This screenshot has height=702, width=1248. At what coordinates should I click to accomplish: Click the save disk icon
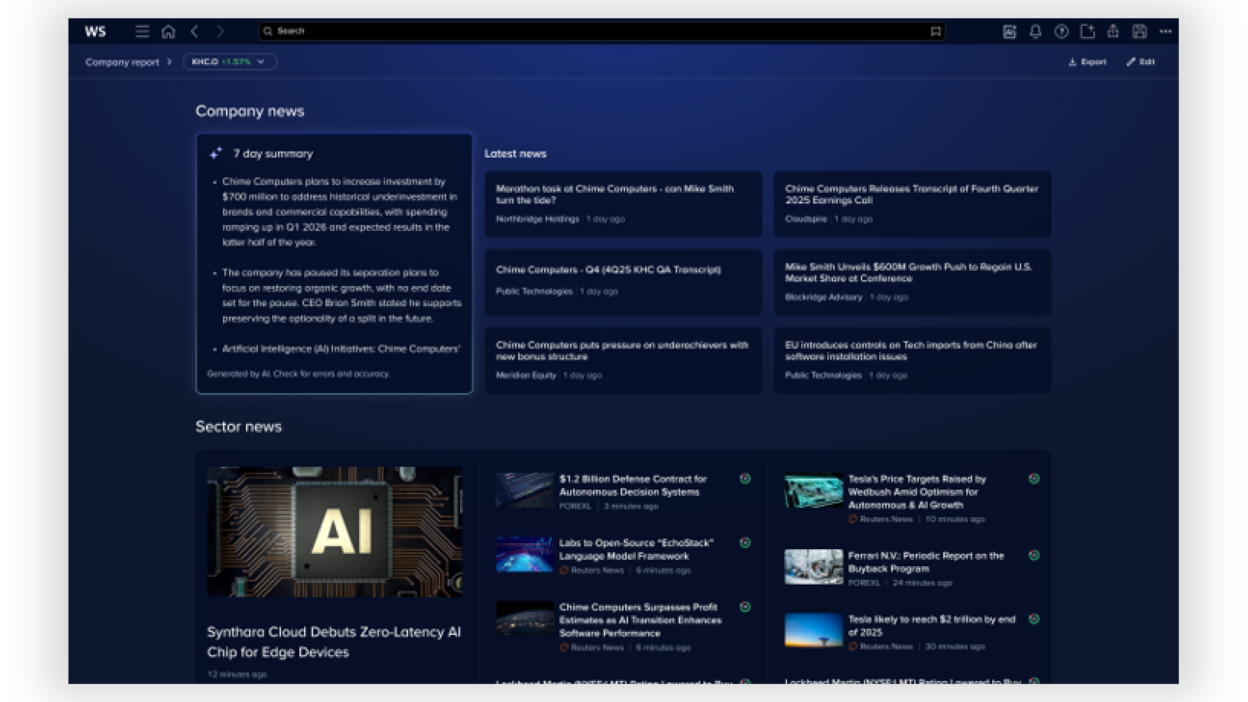click(1139, 31)
